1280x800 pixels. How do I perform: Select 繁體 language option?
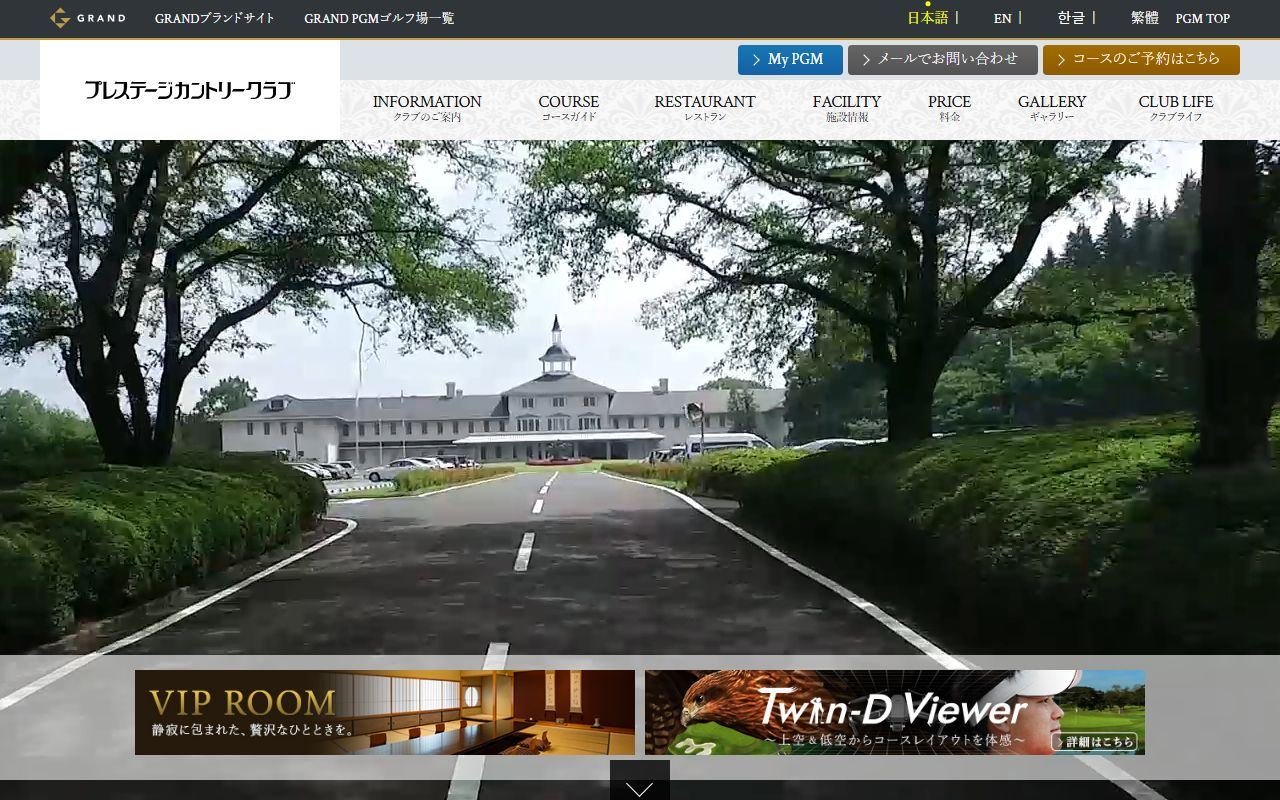tap(1145, 18)
